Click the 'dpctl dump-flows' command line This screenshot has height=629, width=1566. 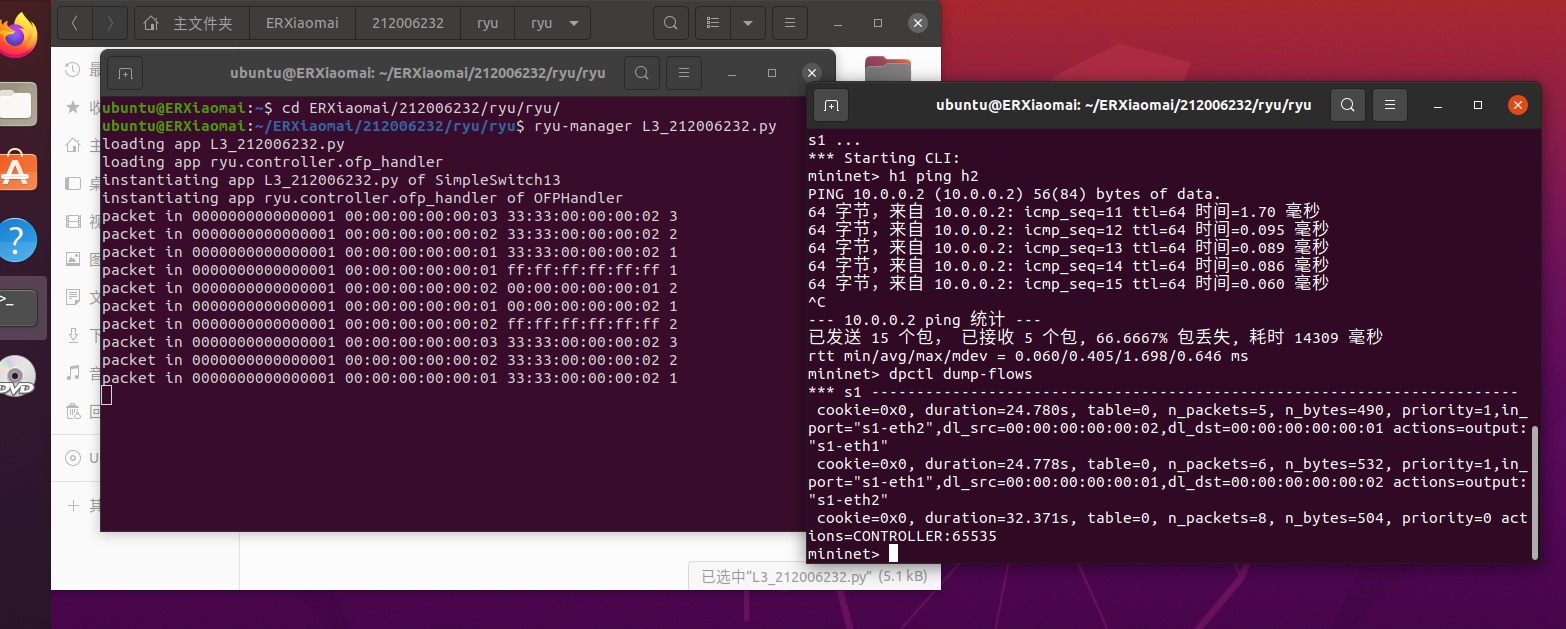coord(920,374)
